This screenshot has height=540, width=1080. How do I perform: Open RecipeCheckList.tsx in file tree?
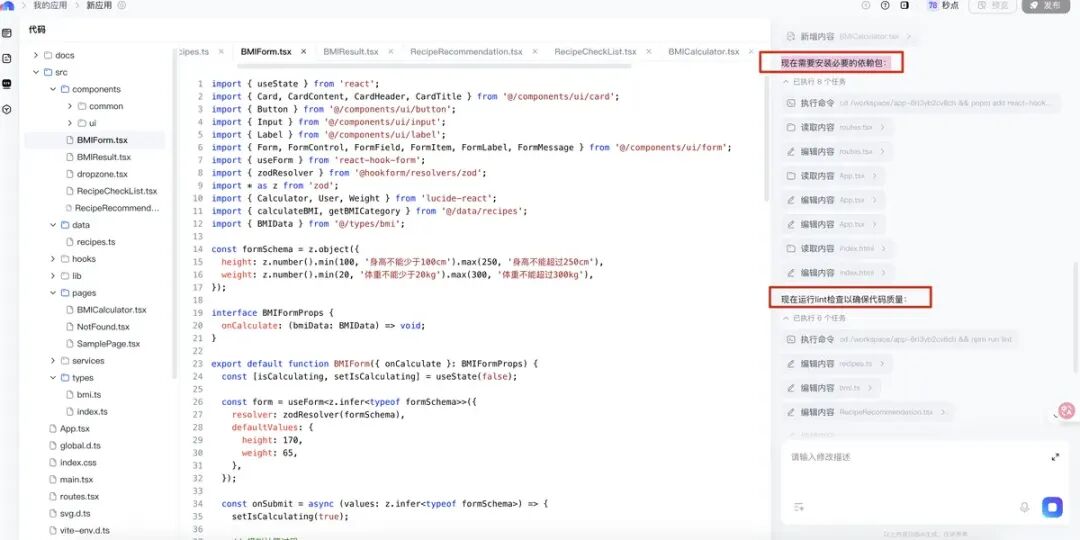(x=116, y=191)
